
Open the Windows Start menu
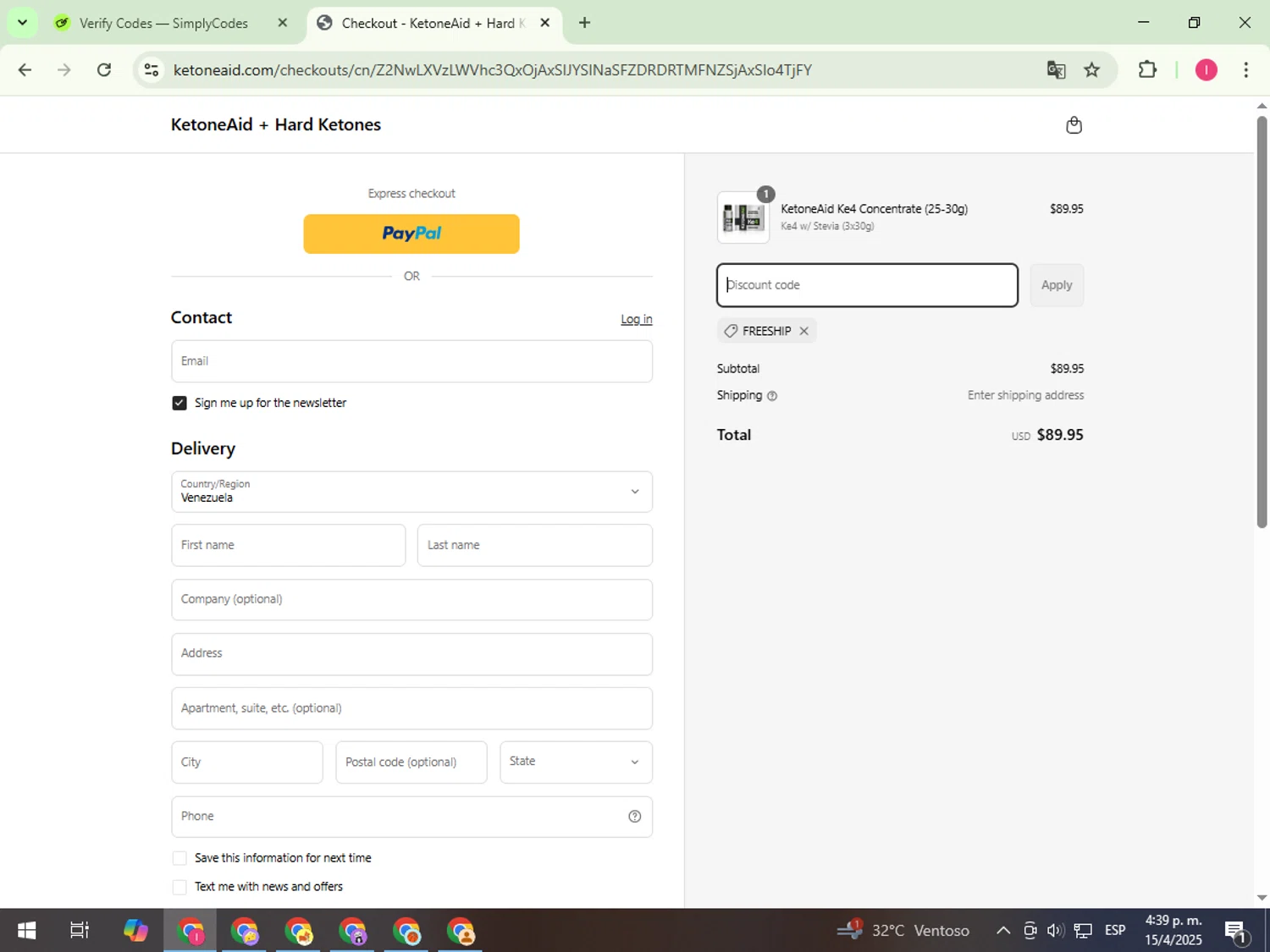[x=26, y=931]
